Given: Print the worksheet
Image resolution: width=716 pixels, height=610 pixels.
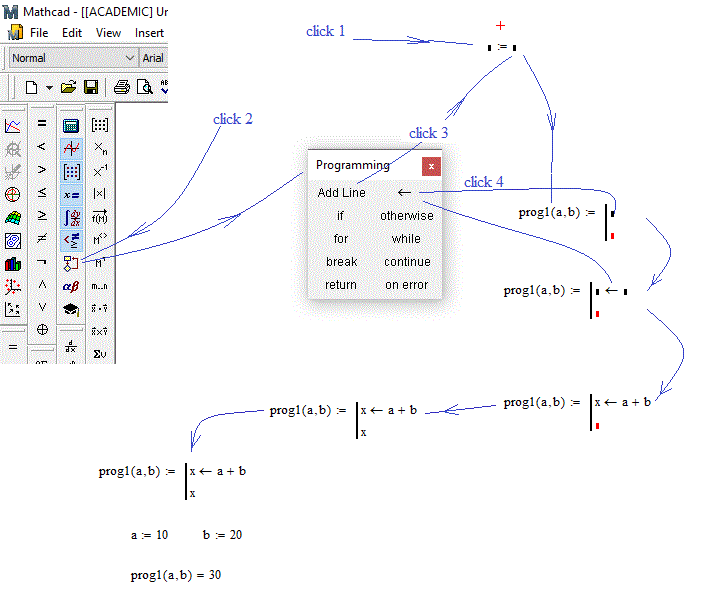Looking at the screenshot, I should tap(121, 87).
